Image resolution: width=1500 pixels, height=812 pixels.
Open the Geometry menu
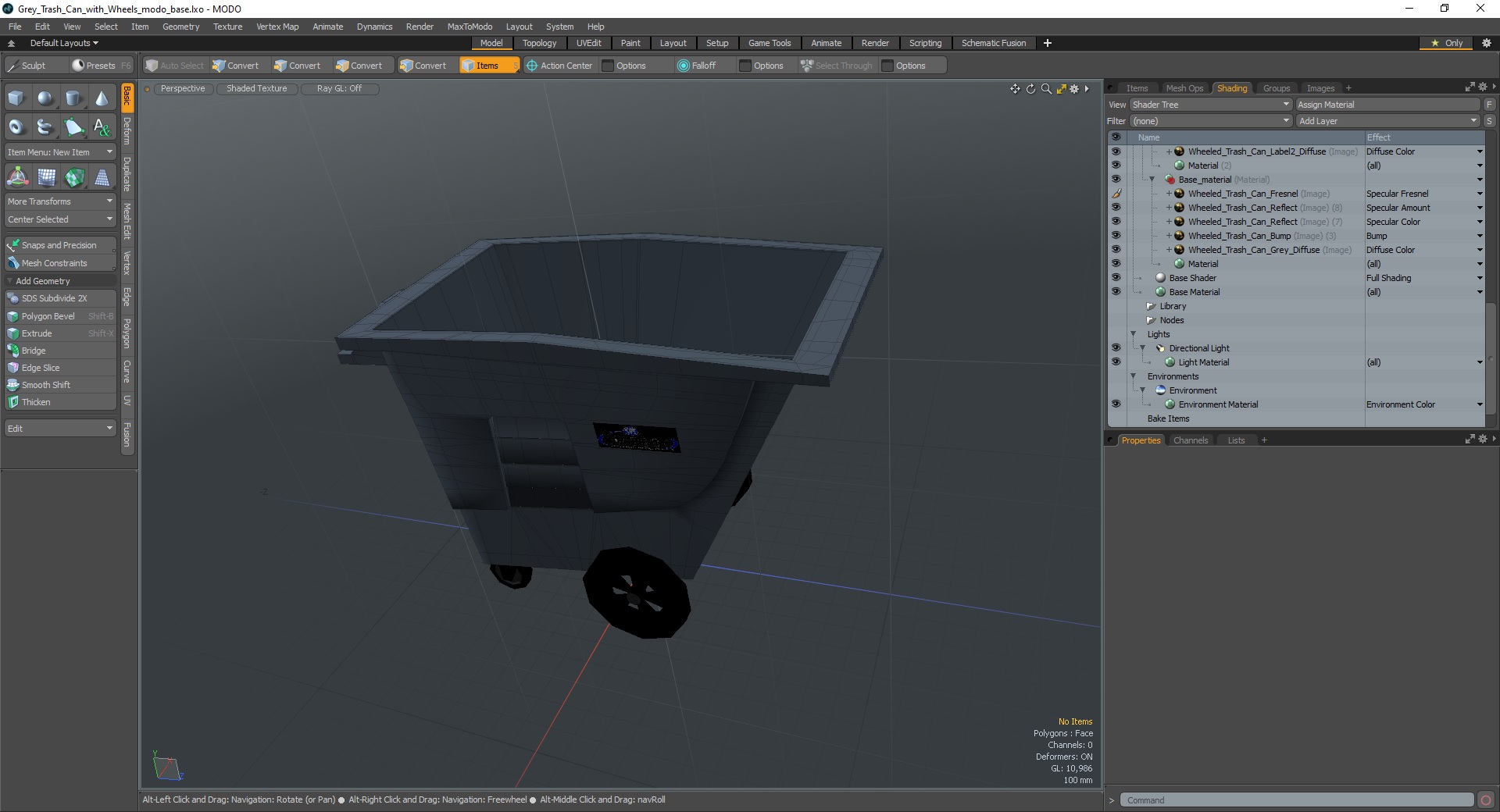click(x=180, y=27)
